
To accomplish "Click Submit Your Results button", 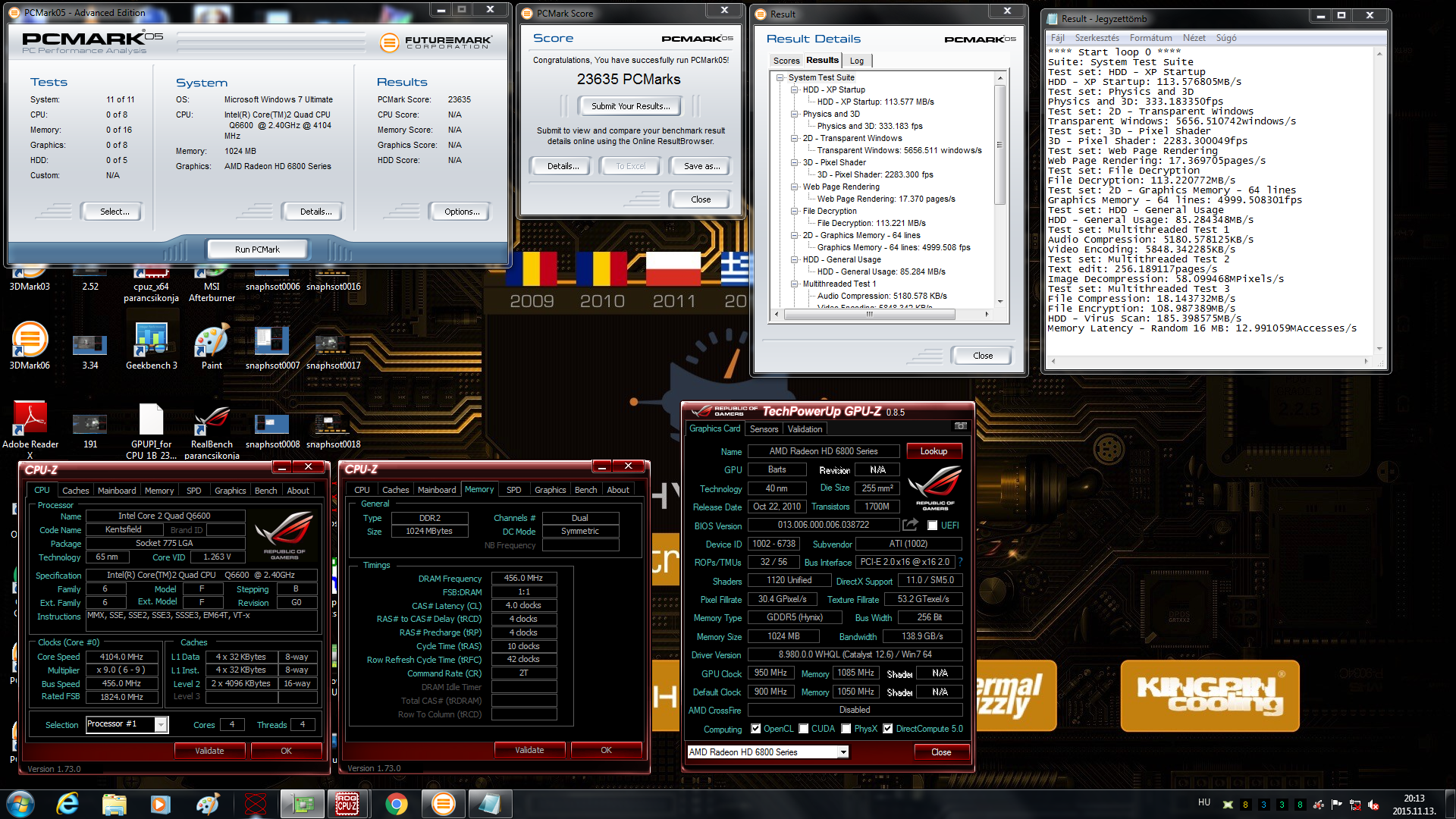I will pos(630,106).
